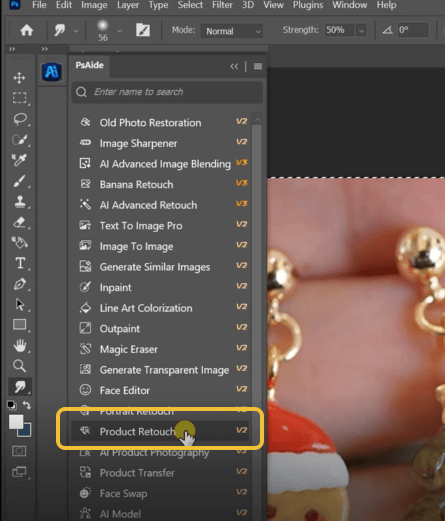Swap foreground and background colors

pyautogui.click(x=27, y=405)
